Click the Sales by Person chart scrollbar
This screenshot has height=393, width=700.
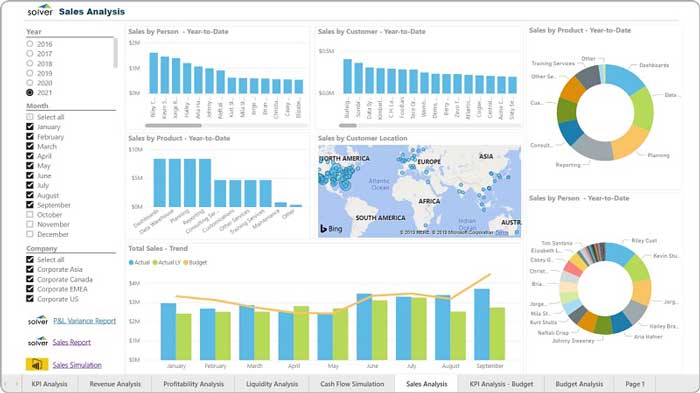pyautogui.click(x=173, y=125)
